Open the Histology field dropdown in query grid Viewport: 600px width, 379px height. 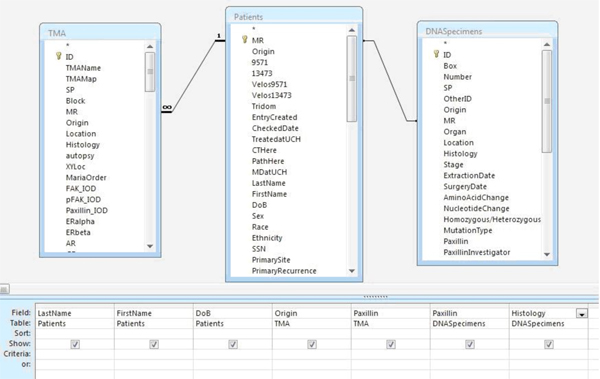point(582,314)
